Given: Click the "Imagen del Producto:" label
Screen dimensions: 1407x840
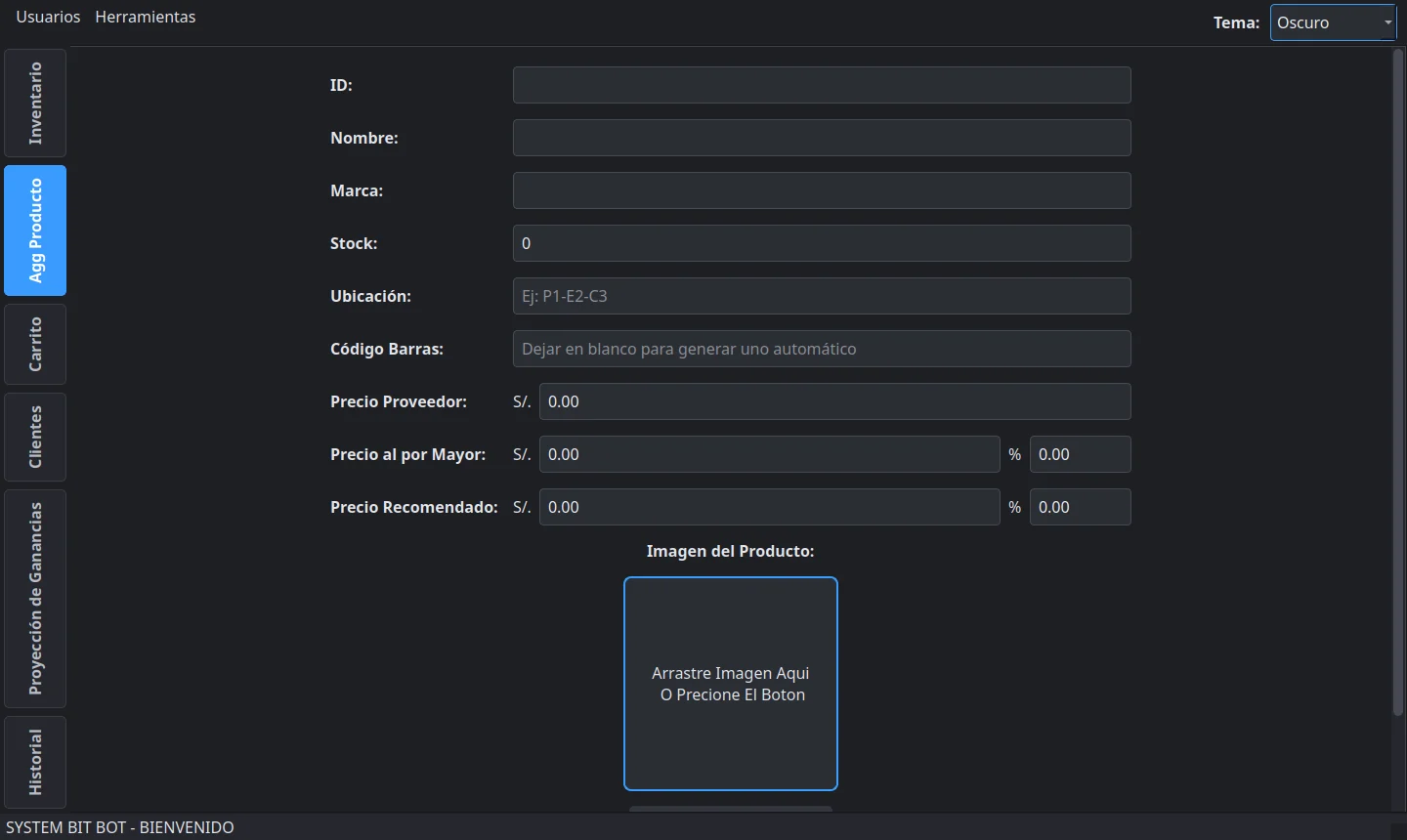Looking at the screenshot, I should pos(730,552).
